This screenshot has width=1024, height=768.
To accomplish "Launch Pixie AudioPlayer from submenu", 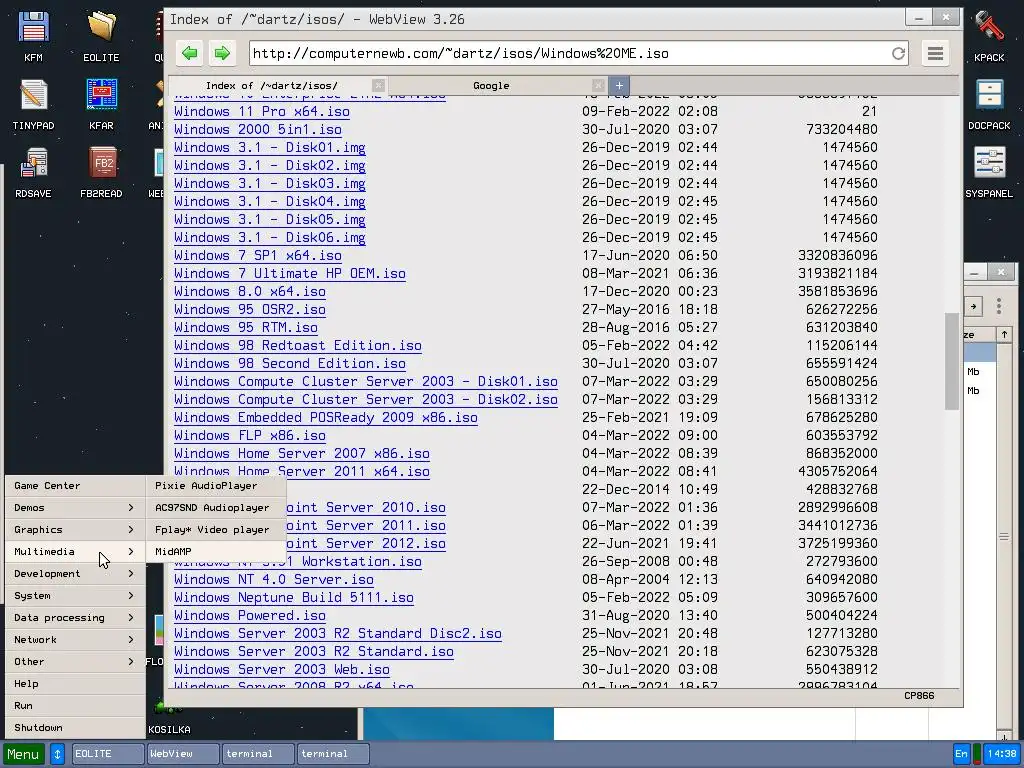I will (x=216, y=486).
